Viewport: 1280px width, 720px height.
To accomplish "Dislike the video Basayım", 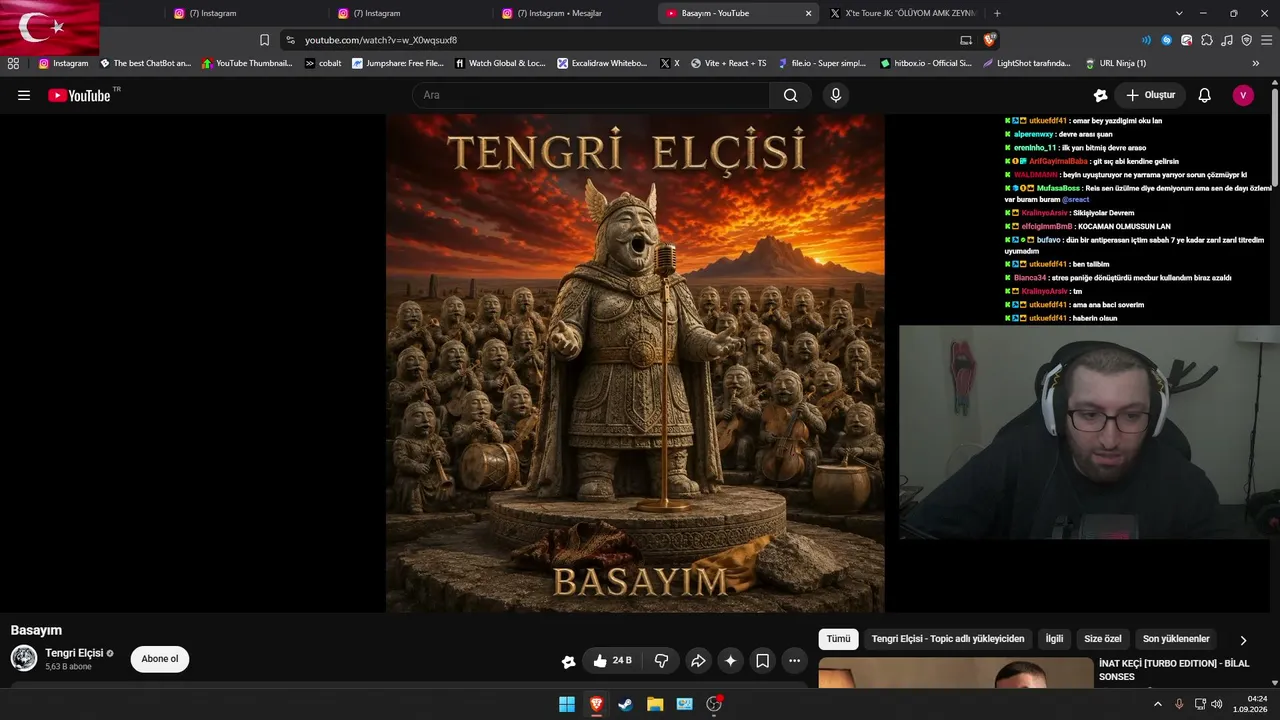I will pyautogui.click(x=661, y=660).
